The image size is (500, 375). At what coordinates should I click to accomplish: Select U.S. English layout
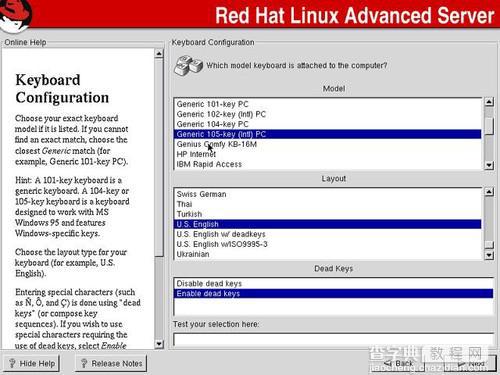[x=327, y=224]
